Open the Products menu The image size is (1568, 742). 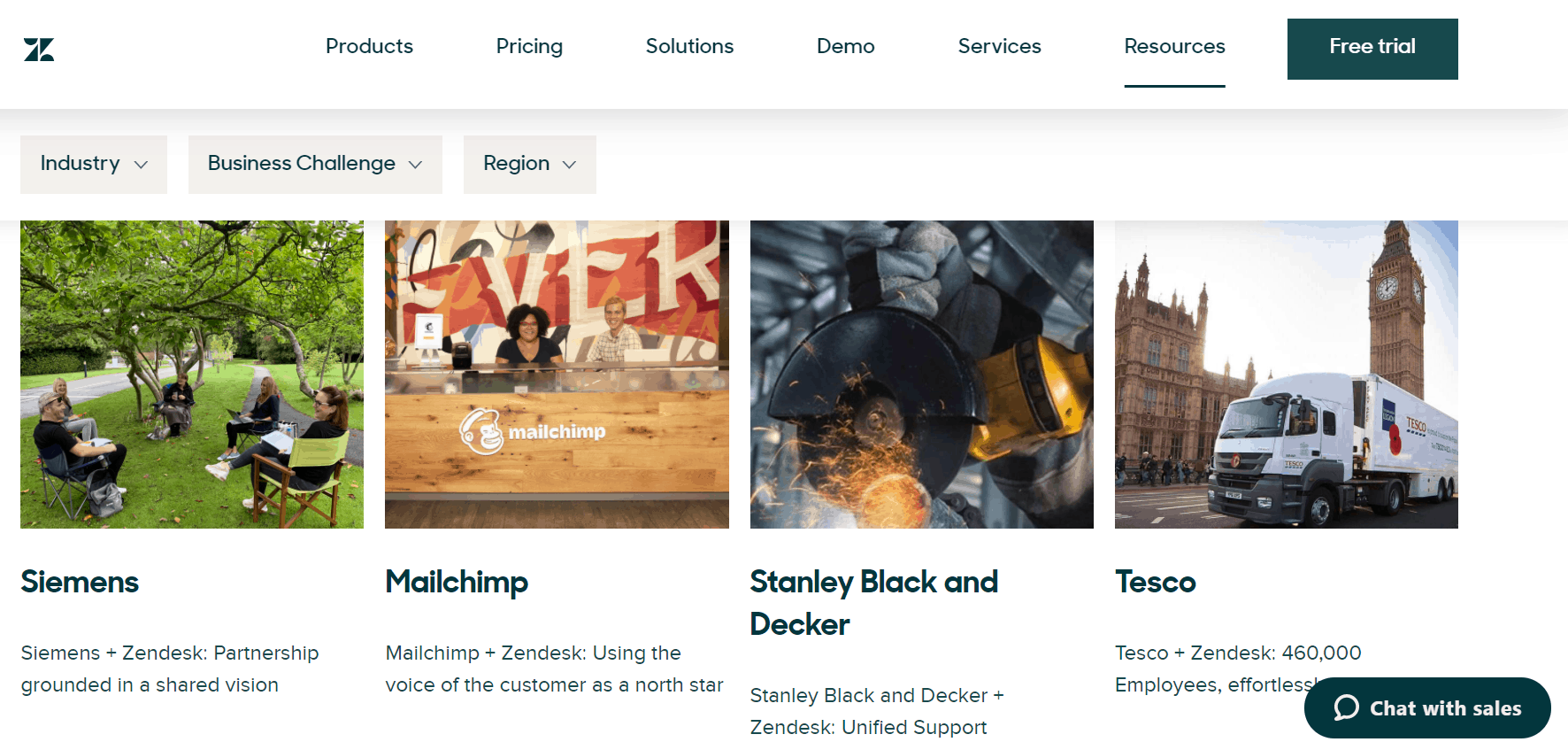coord(369,46)
